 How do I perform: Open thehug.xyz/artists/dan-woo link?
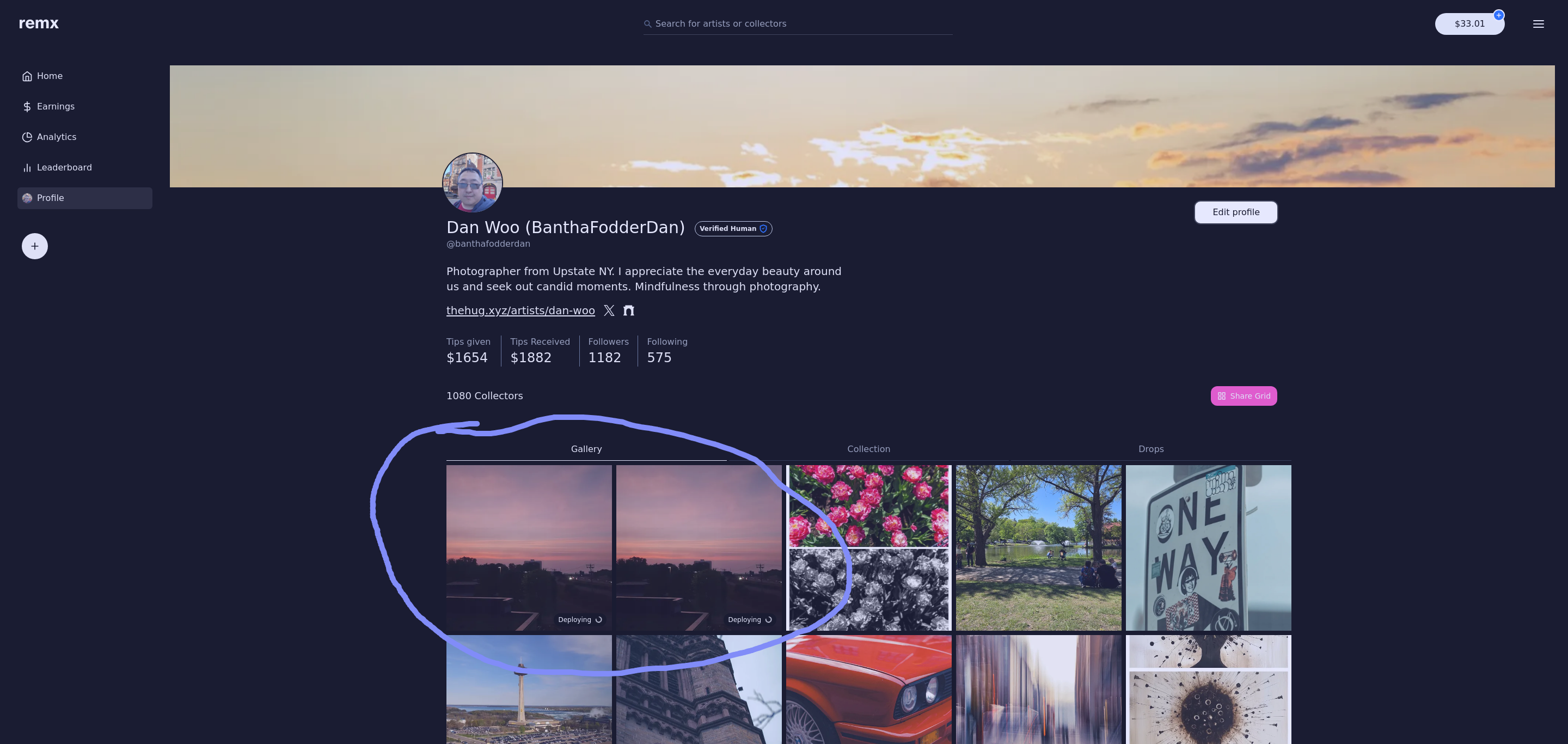(x=520, y=310)
